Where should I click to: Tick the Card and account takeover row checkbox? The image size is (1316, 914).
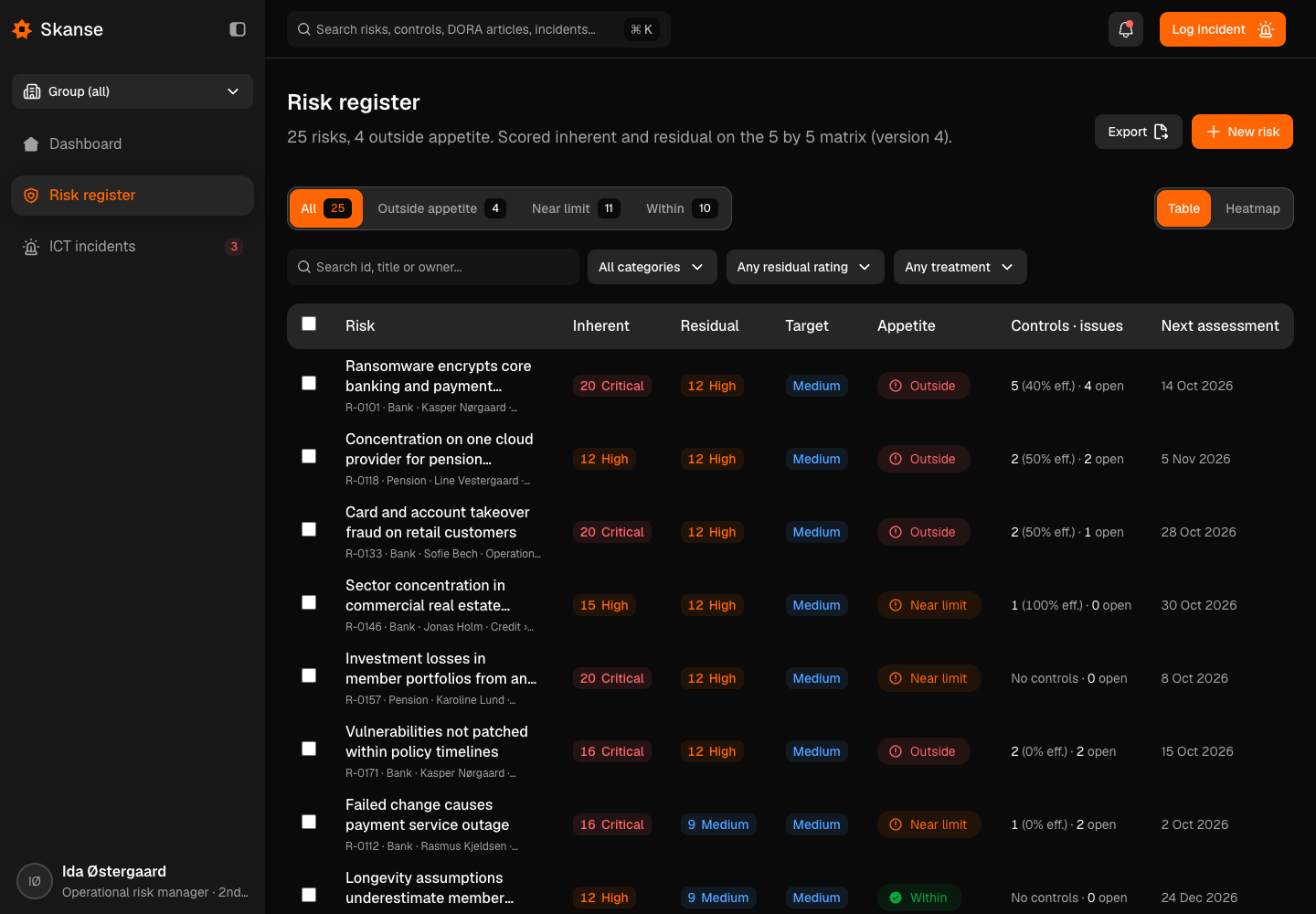[x=309, y=529]
